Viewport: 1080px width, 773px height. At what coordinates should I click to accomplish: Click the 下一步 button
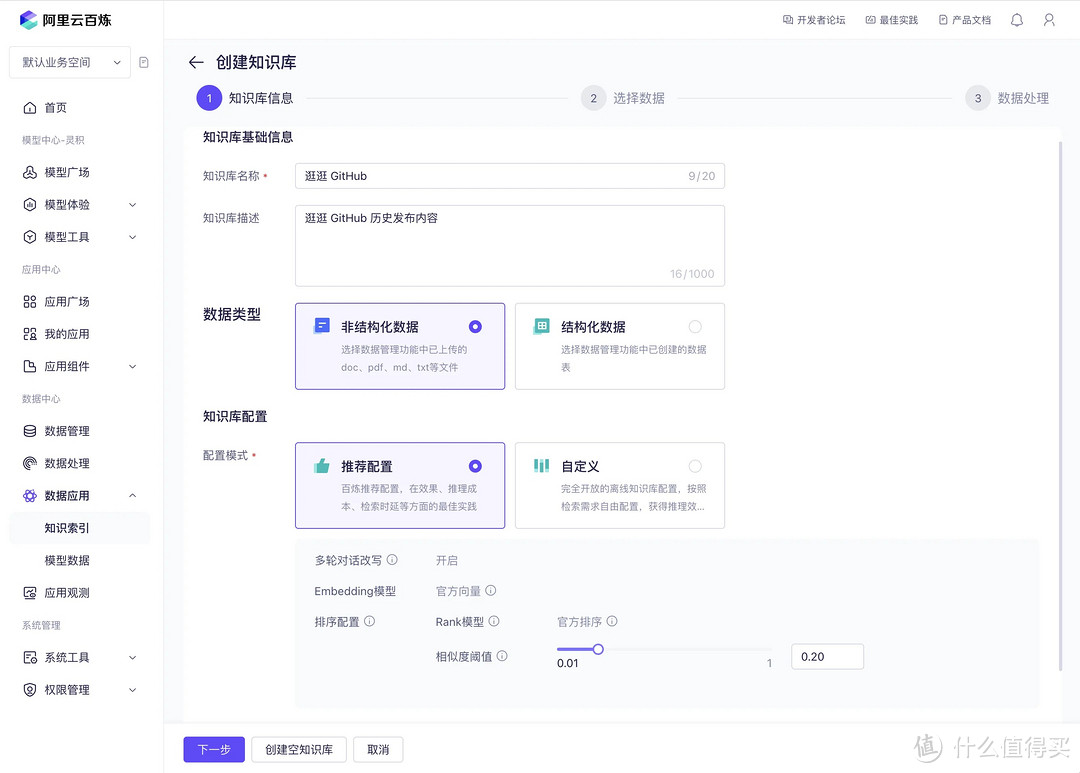pyautogui.click(x=213, y=749)
